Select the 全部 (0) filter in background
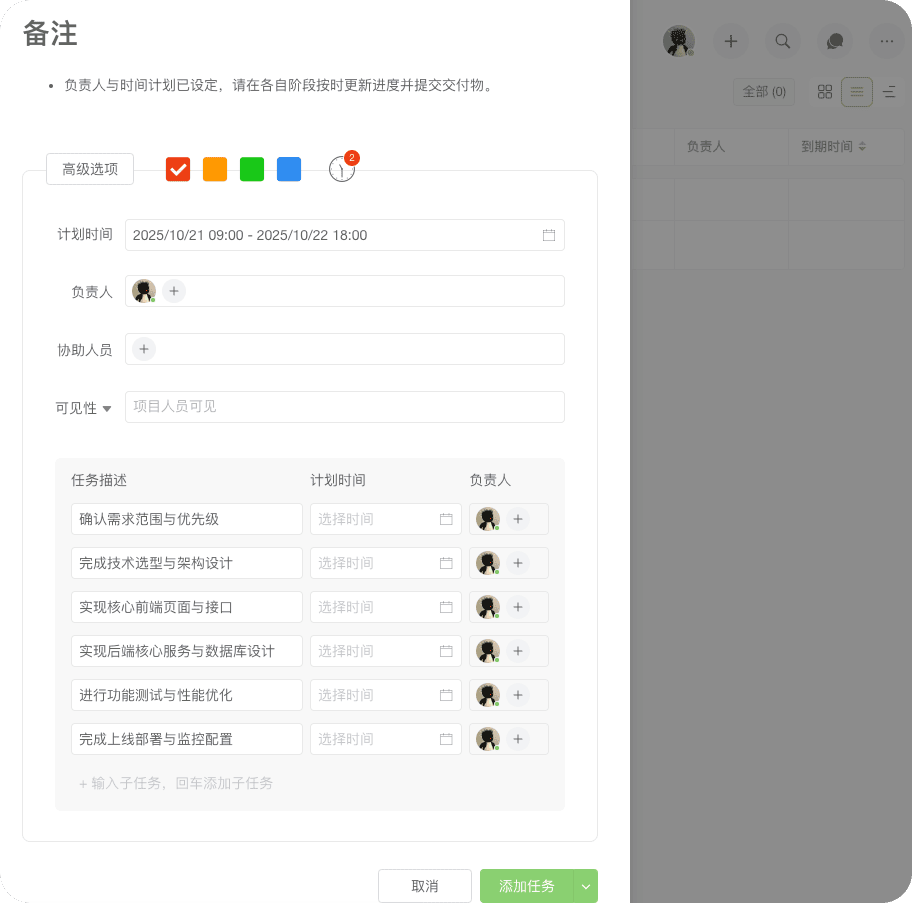The height and width of the screenshot is (903, 912). tap(764, 92)
